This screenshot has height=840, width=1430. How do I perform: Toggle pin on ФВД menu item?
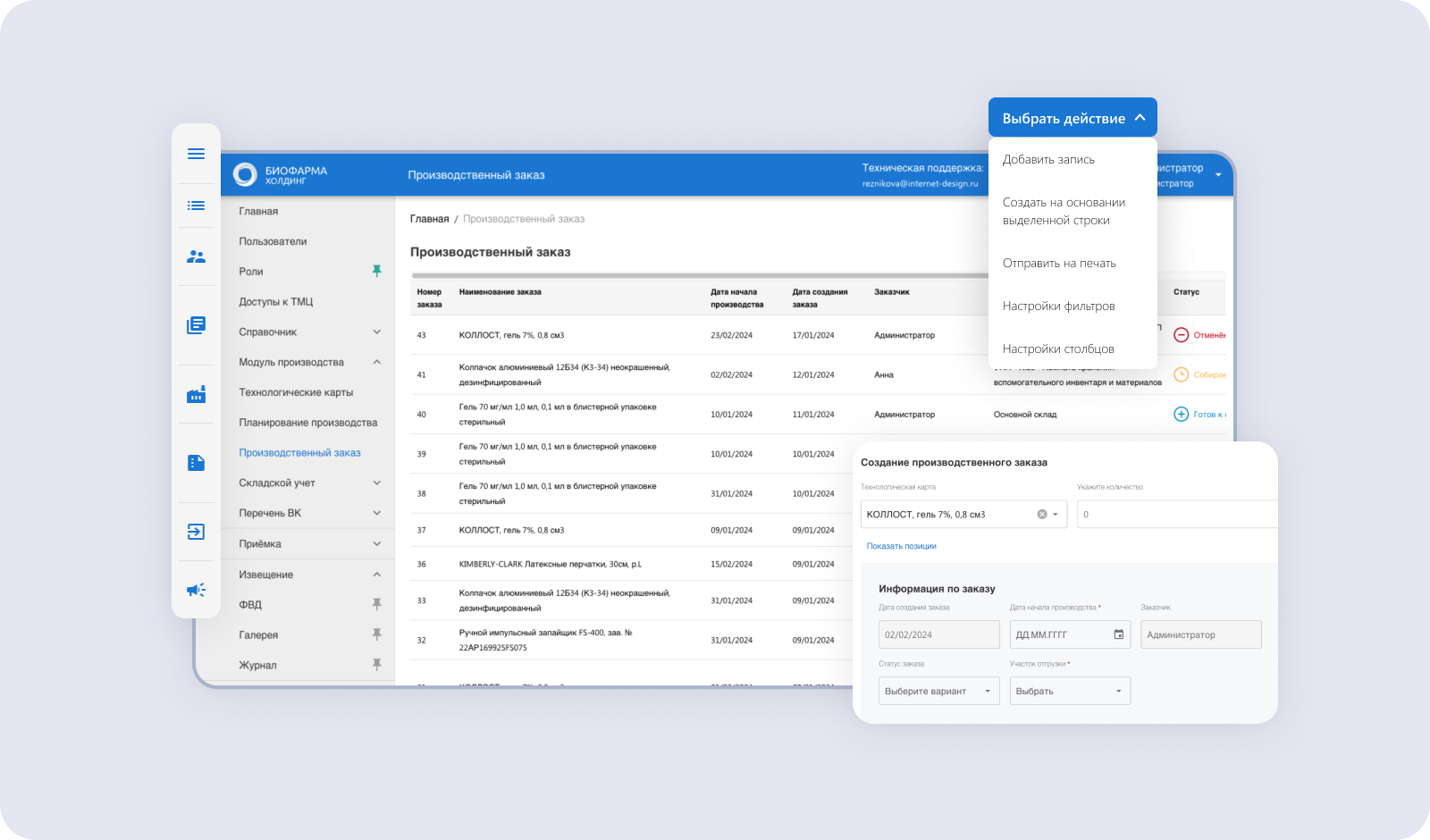(x=376, y=604)
